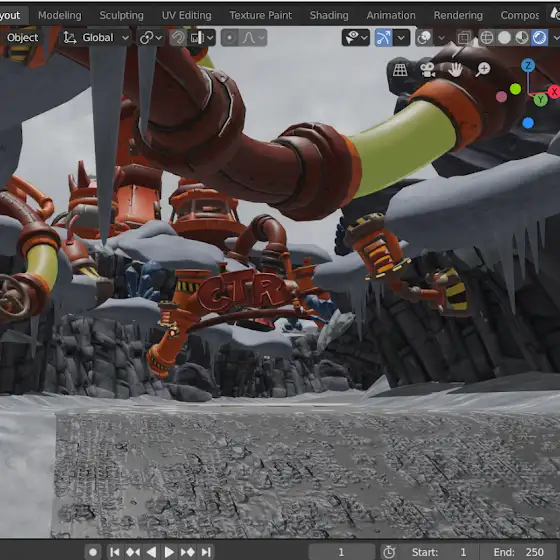Select wireframe viewport shading mode
The height and width of the screenshot is (560, 560).
coord(487,38)
